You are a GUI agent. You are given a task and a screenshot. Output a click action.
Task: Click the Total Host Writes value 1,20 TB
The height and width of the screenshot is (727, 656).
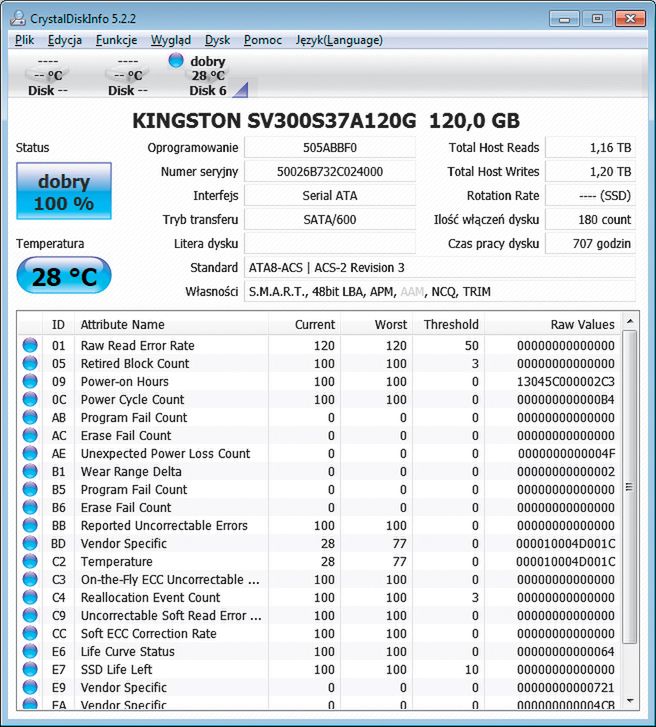(x=590, y=172)
